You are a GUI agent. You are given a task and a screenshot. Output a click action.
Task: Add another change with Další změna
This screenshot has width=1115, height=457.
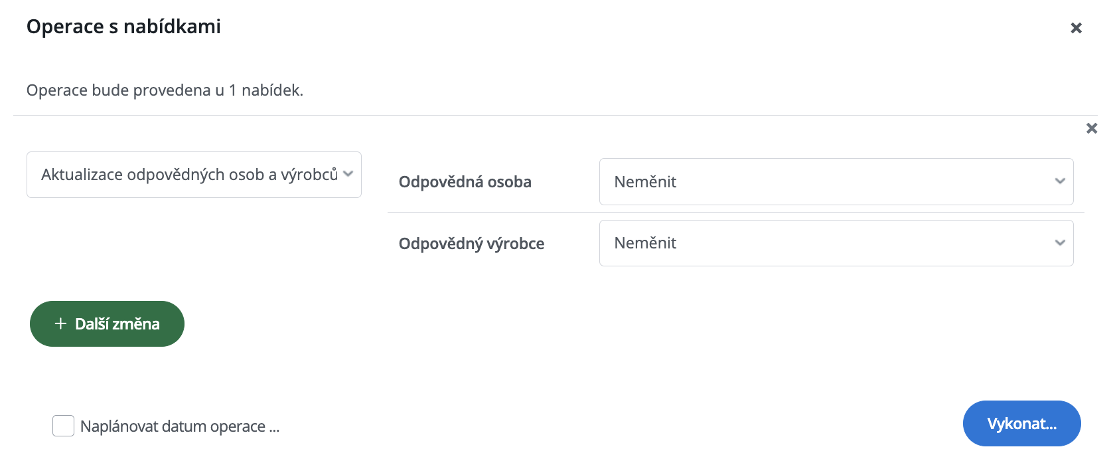pyautogui.click(x=107, y=324)
